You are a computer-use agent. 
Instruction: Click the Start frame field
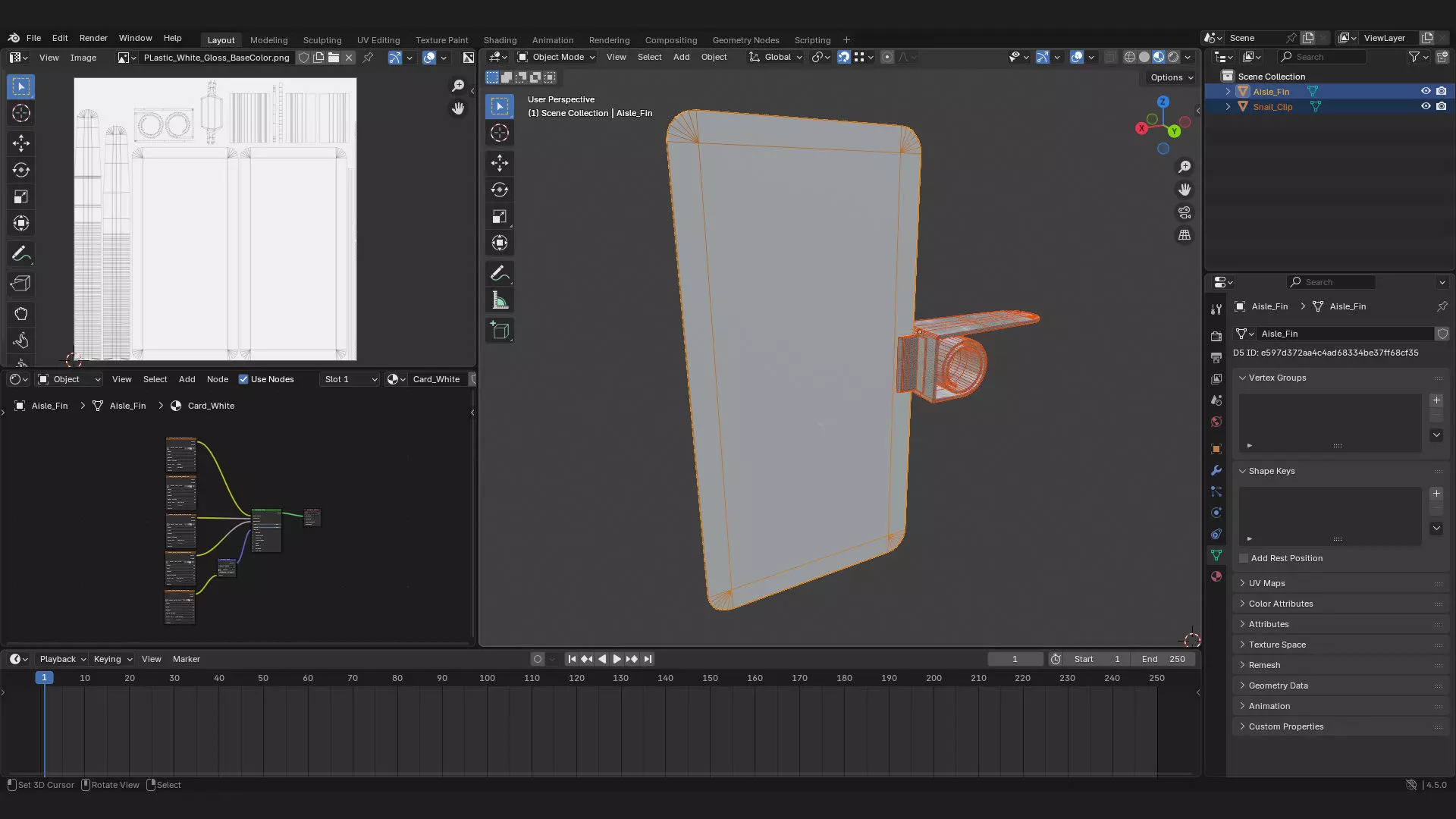(1097, 659)
